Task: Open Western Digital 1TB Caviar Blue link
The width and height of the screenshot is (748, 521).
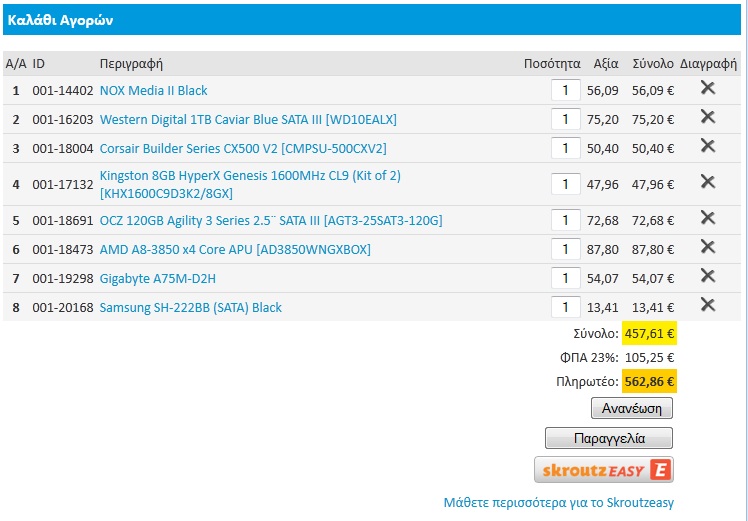Action: click(248, 119)
